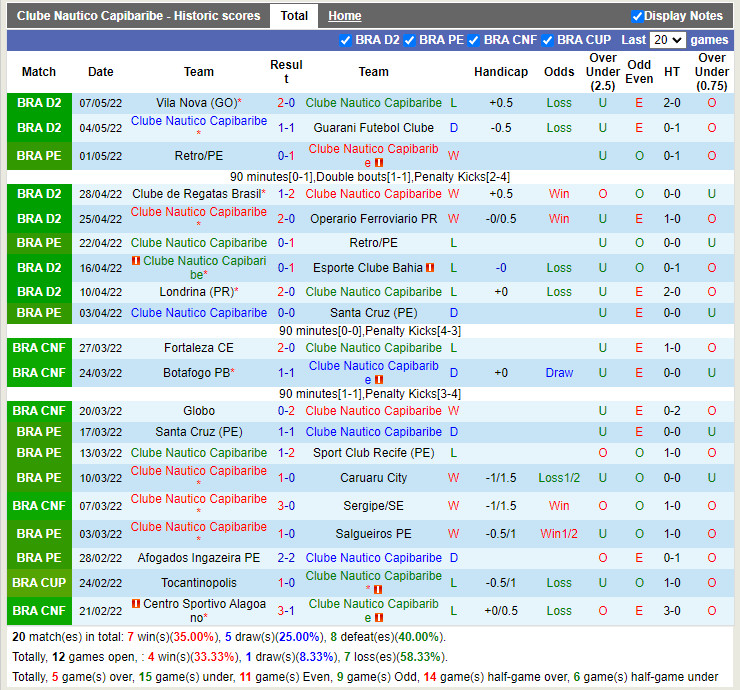Click red card icon in Tocantinopolis match row
This screenshot has height=690, width=740.
tap(379, 590)
